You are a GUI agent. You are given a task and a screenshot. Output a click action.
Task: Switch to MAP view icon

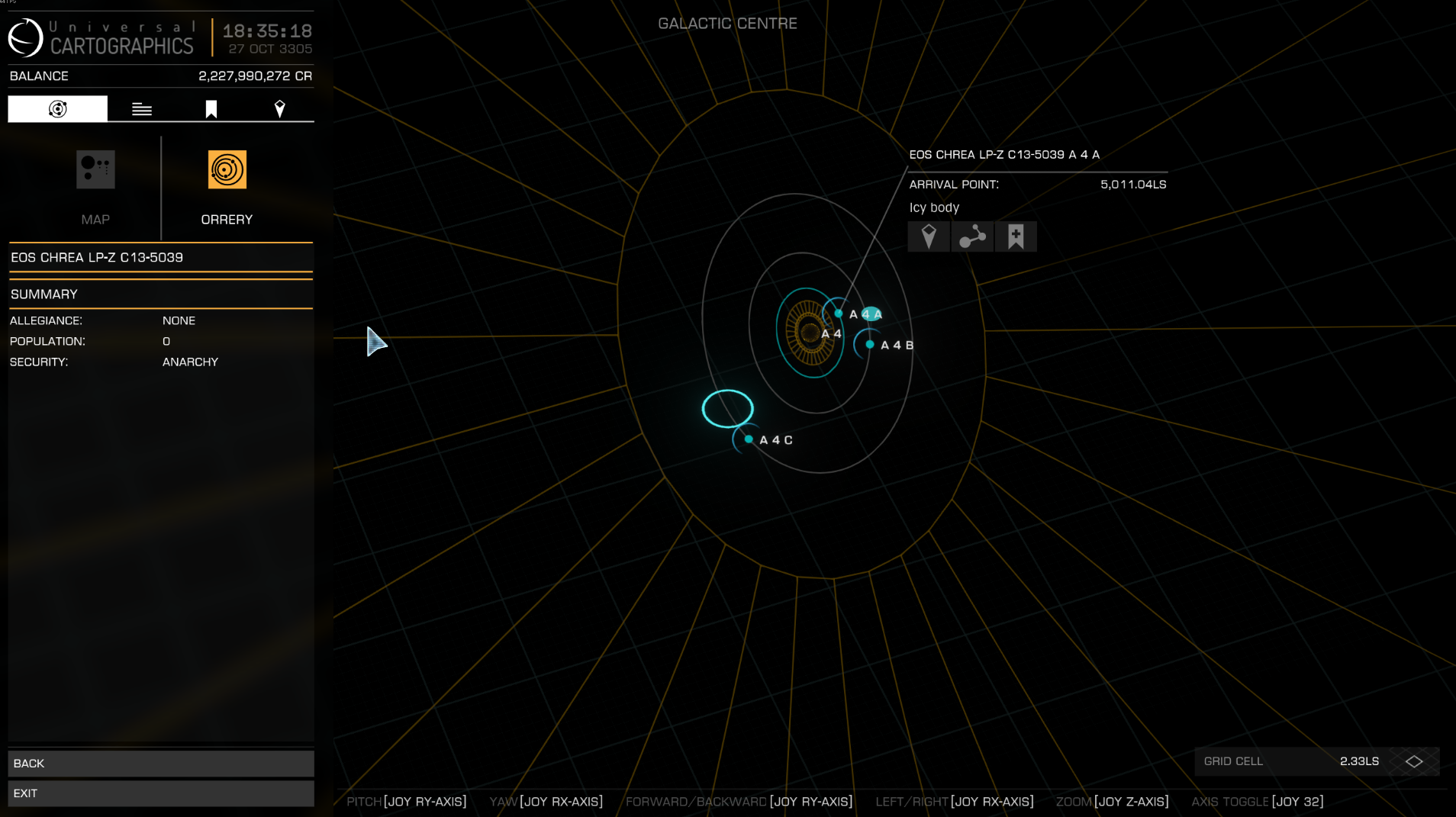pos(95,169)
